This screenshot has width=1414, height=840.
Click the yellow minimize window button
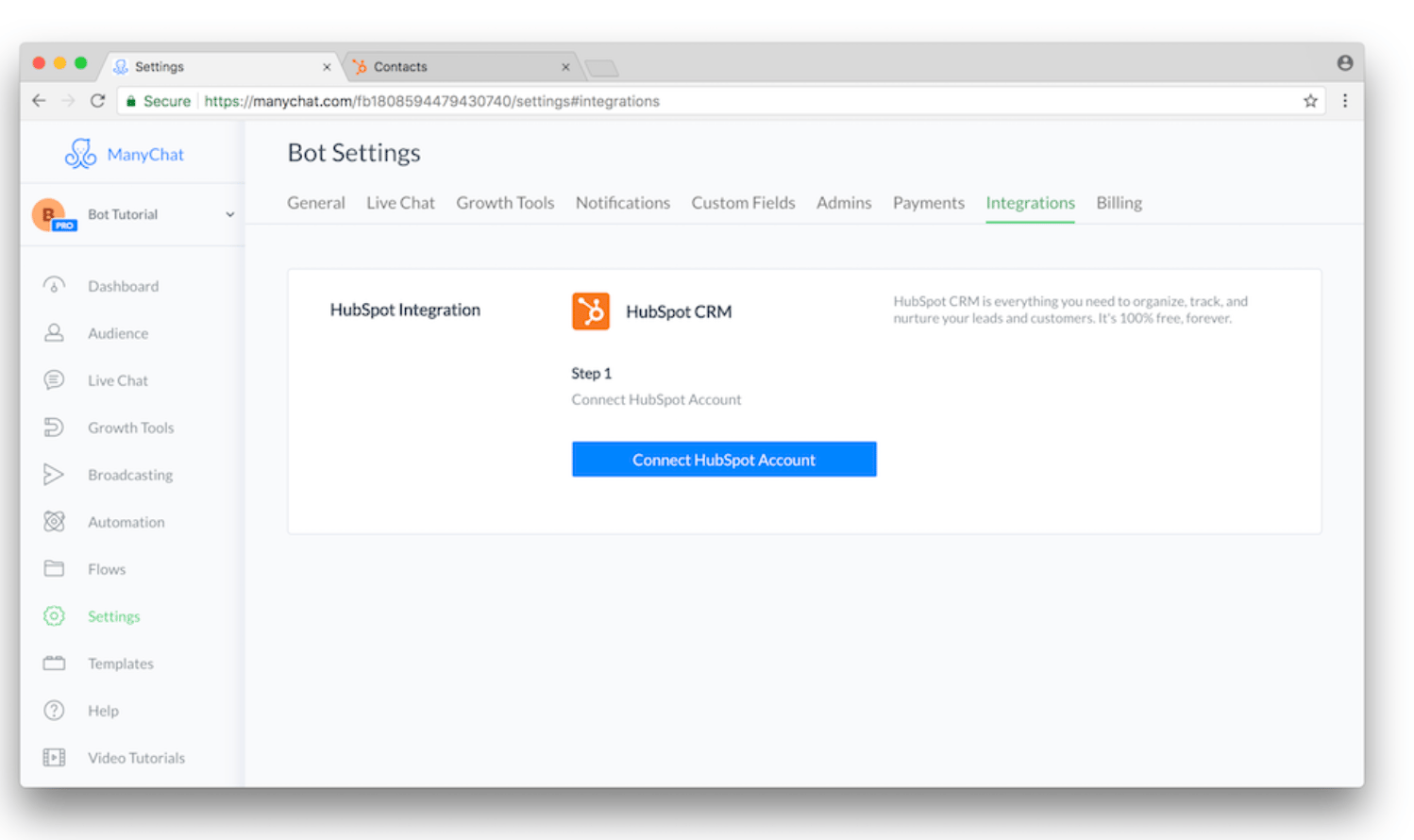pos(59,63)
